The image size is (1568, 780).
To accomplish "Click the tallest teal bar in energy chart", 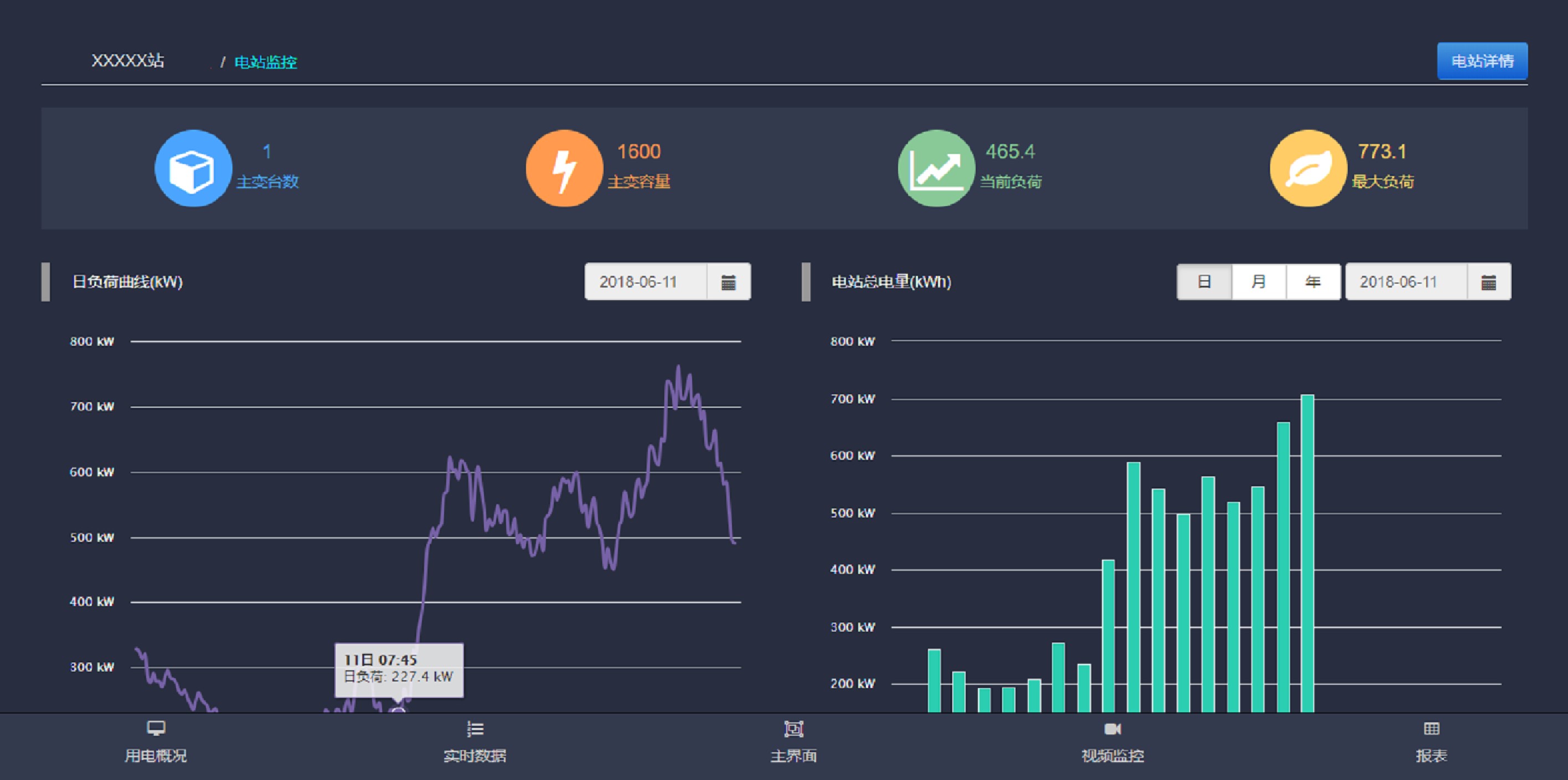I will point(1307,548).
